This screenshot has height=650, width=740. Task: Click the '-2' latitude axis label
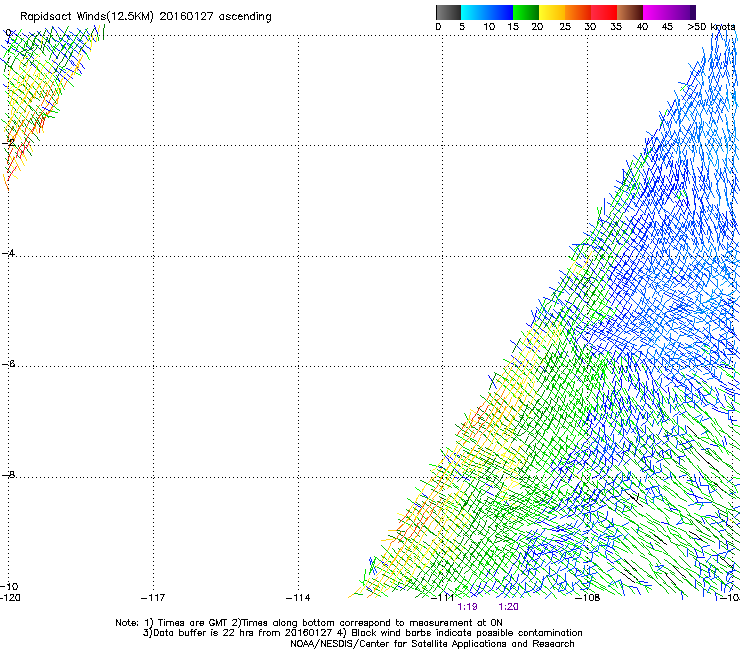8,142
